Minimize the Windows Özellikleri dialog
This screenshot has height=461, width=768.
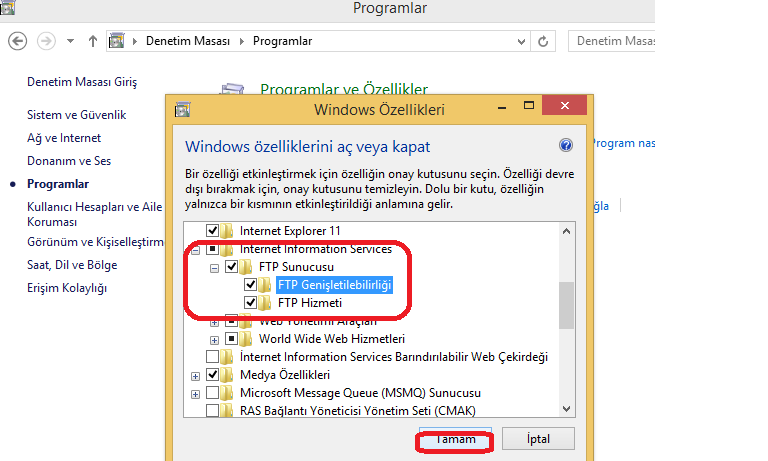coord(502,106)
